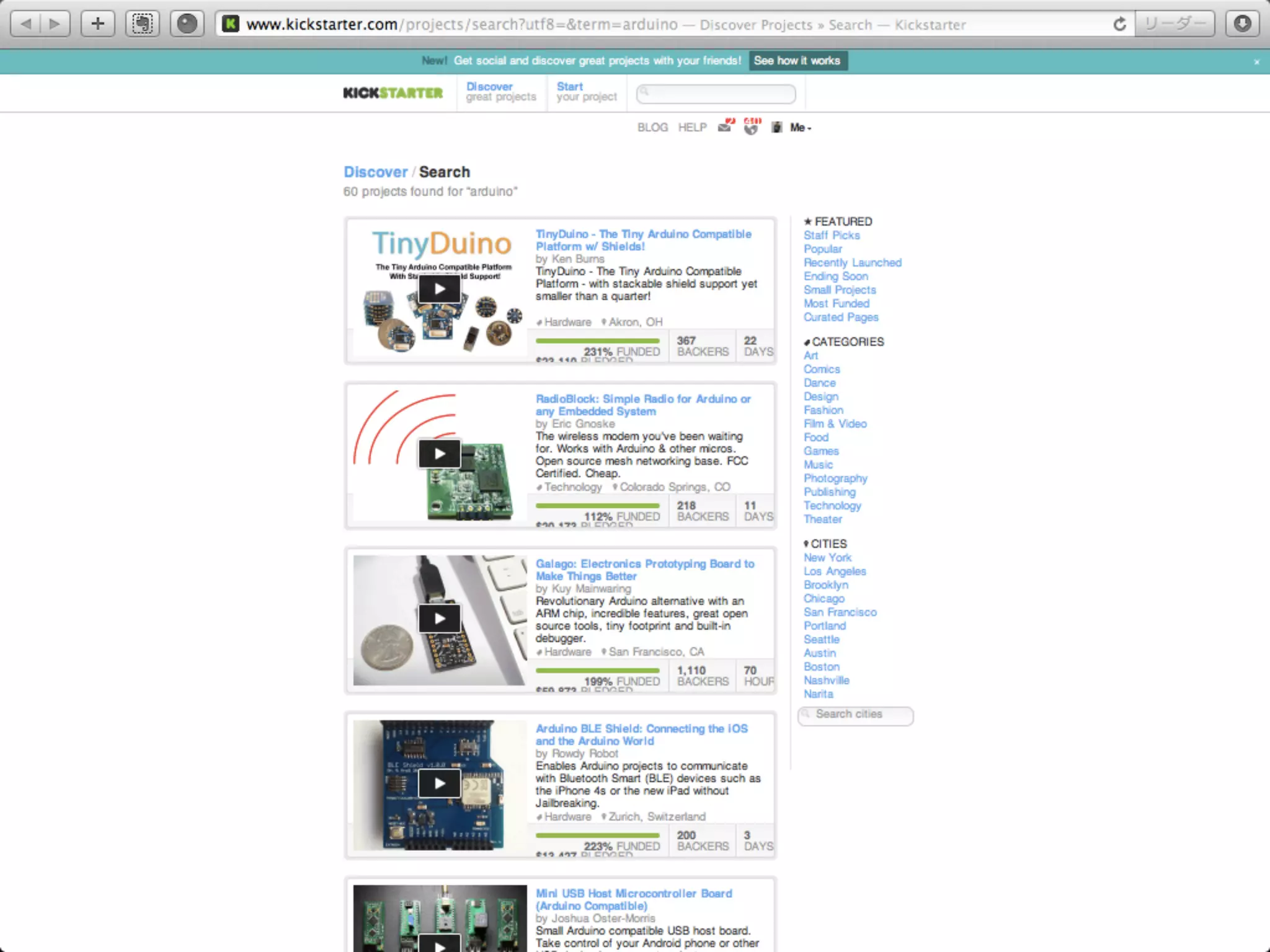Filter by the Technology category
The height and width of the screenshot is (952, 1270).
[x=832, y=506]
